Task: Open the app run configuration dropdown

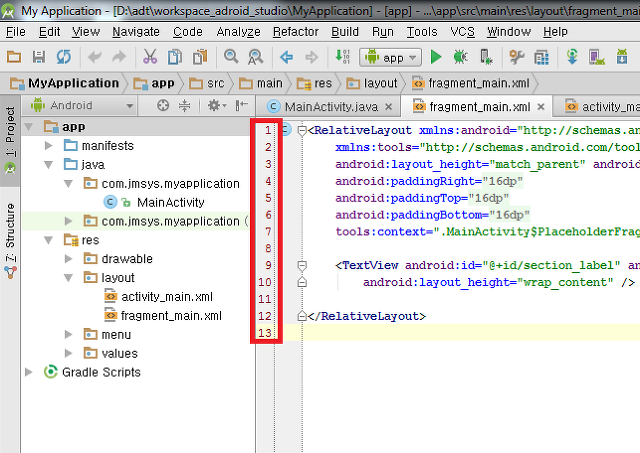Action: [x=390, y=58]
